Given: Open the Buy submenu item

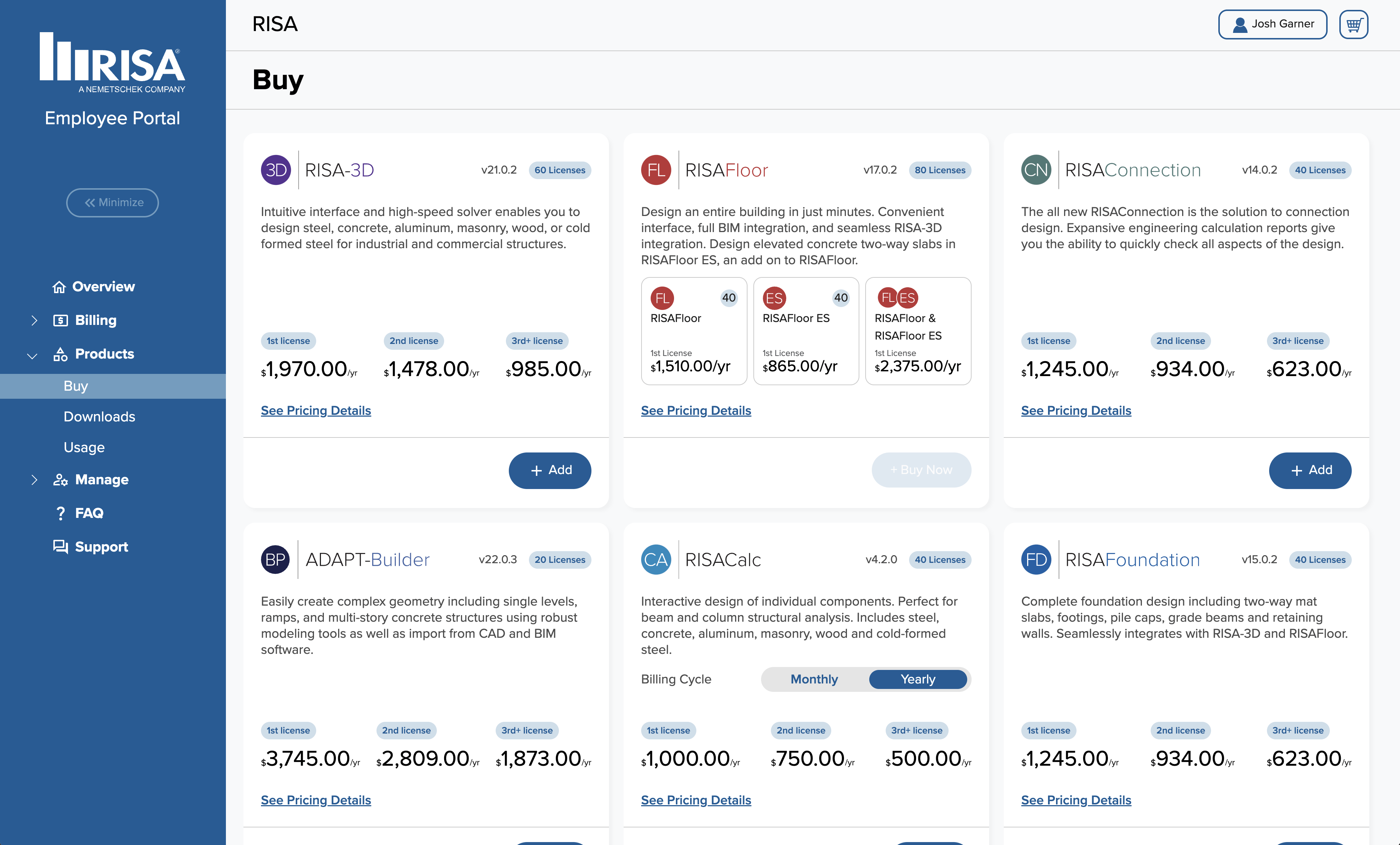Looking at the screenshot, I should click(x=113, y=386).
